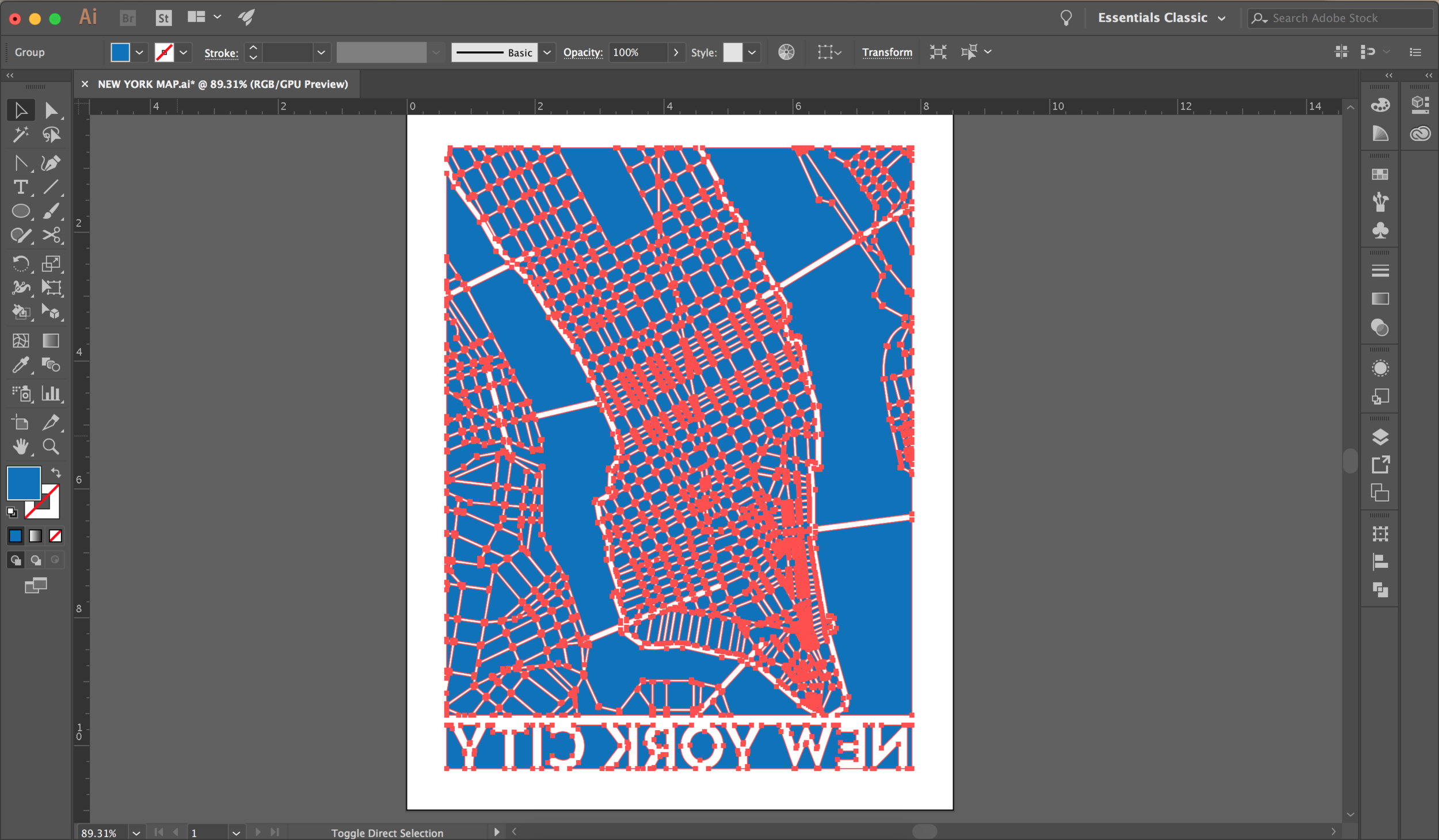Image resolution: width=1439 pixels, height=840 pixels.
Task: Enable Draw Normal mode
Action: pyautogui.click(x=16, y=560)
